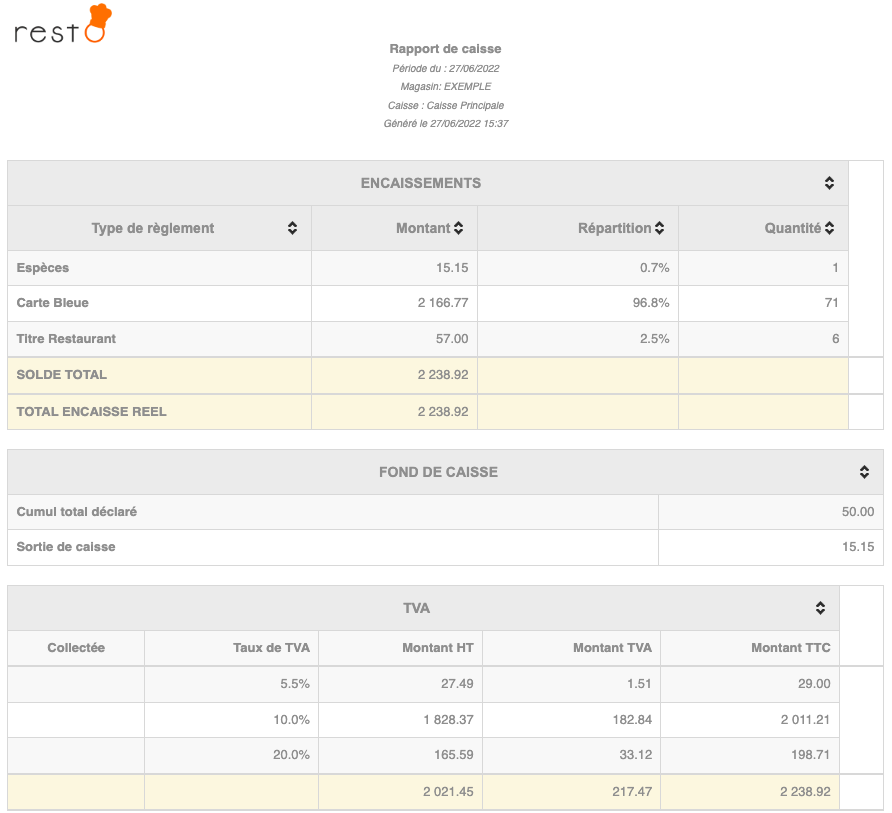This screenshot has width=892, height=813.
Task: Click the Rapport de caisse title
Action: 445,49
